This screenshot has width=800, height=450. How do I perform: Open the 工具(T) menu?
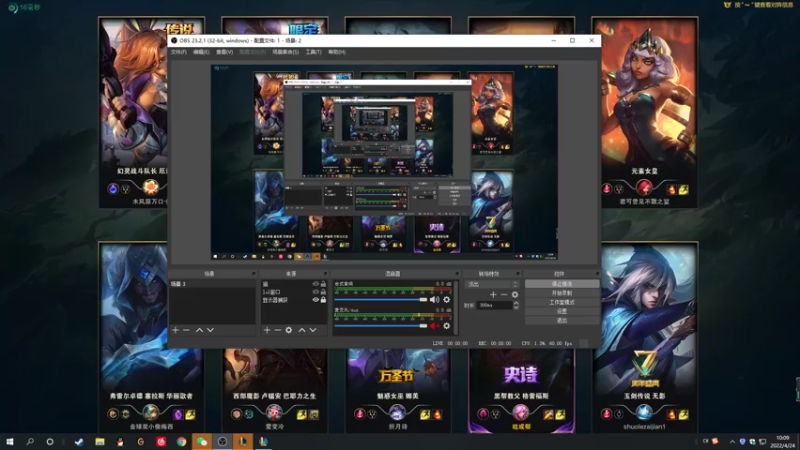point(313,52)
